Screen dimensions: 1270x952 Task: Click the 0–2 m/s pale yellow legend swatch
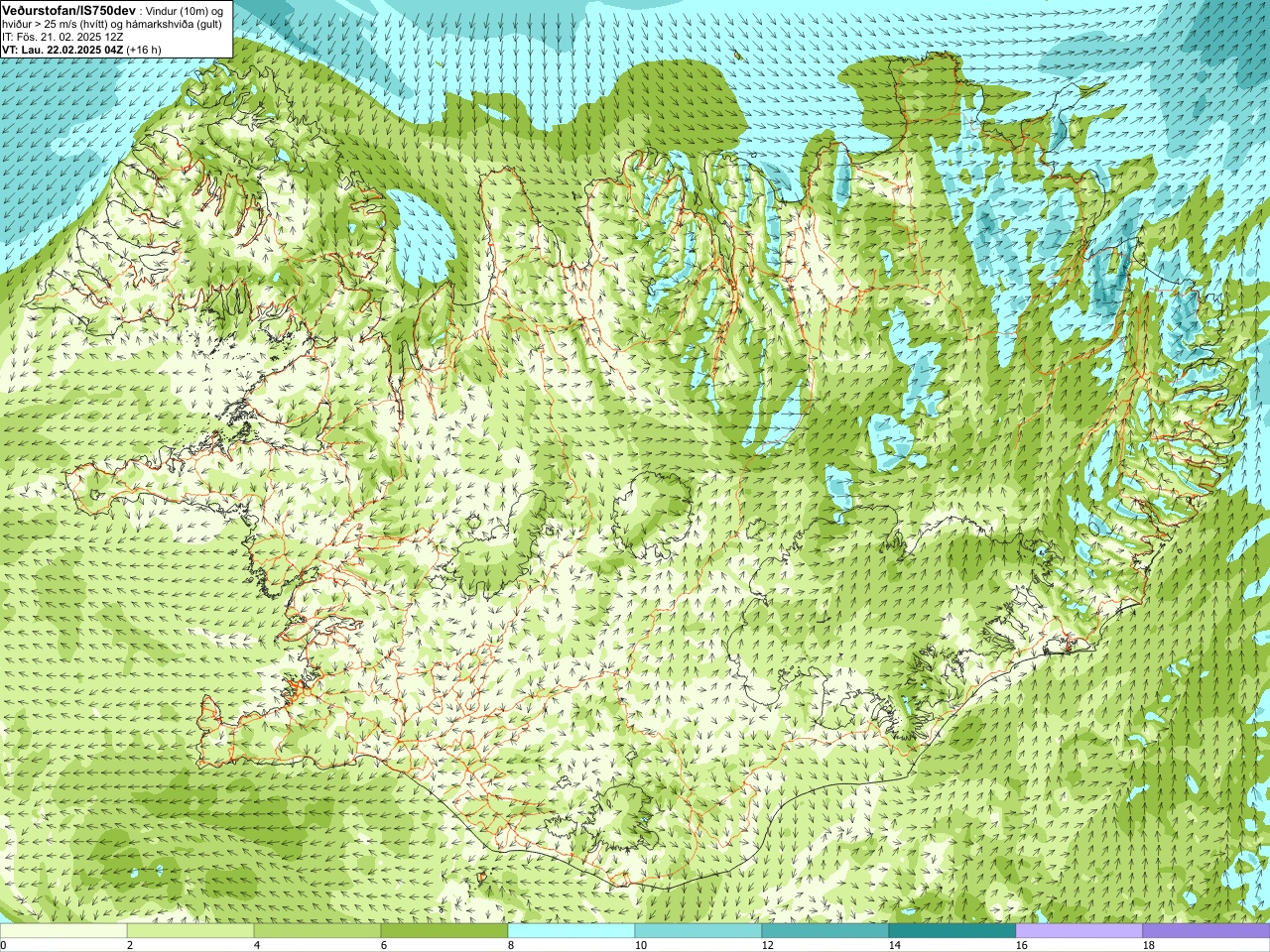point(63,931)
